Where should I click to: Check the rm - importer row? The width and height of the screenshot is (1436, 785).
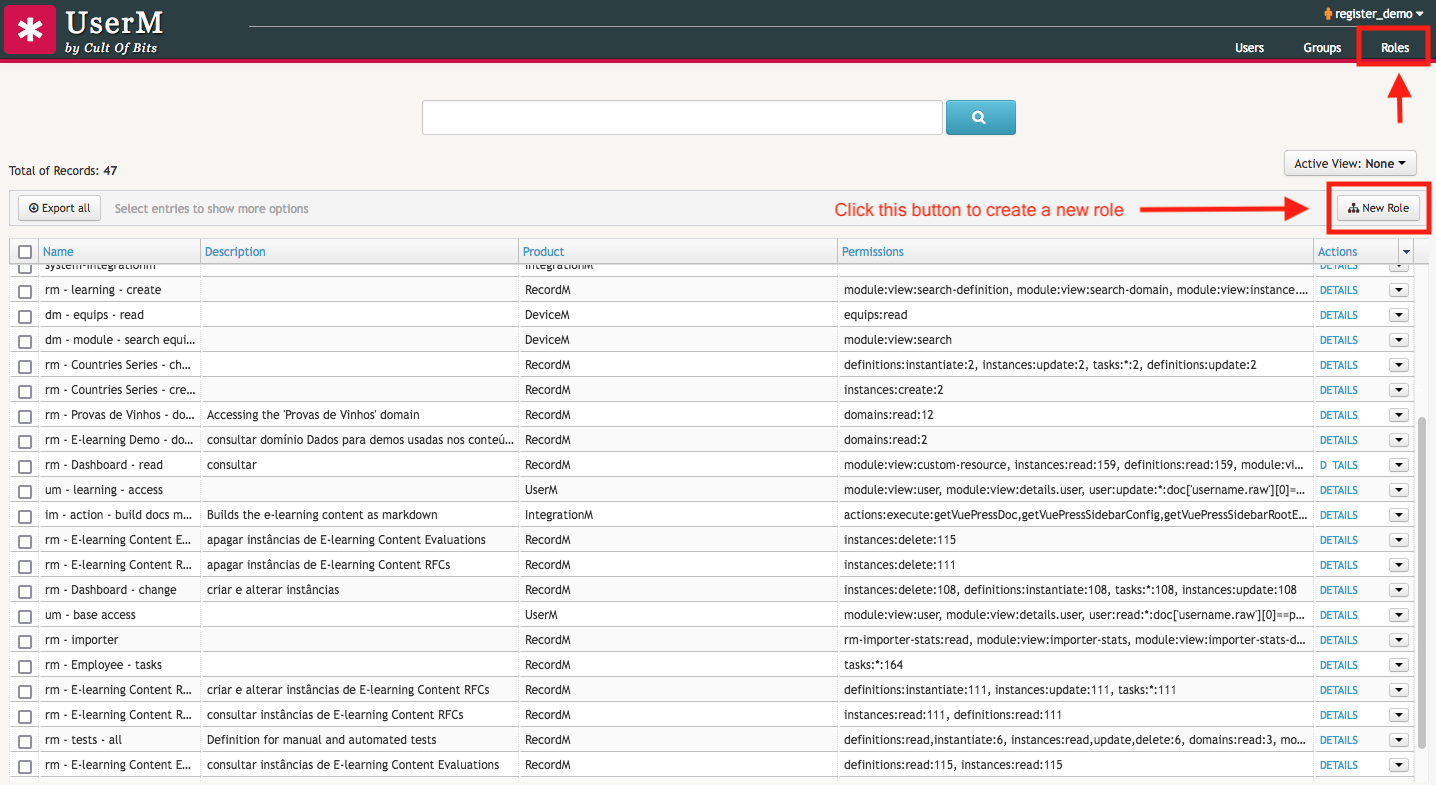point(25,641)
